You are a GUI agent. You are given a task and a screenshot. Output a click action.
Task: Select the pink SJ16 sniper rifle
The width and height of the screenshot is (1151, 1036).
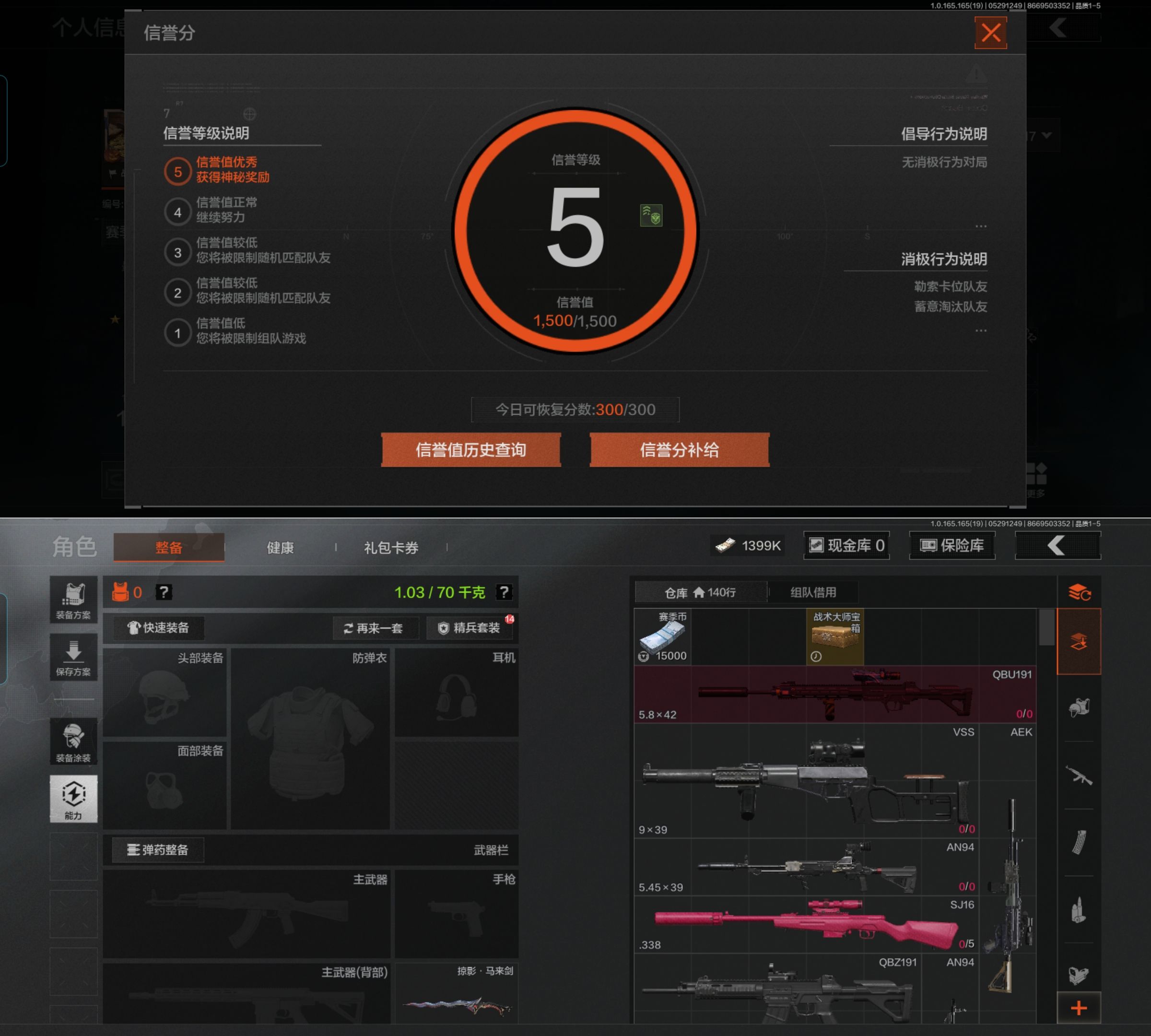(x=806, y=924)
